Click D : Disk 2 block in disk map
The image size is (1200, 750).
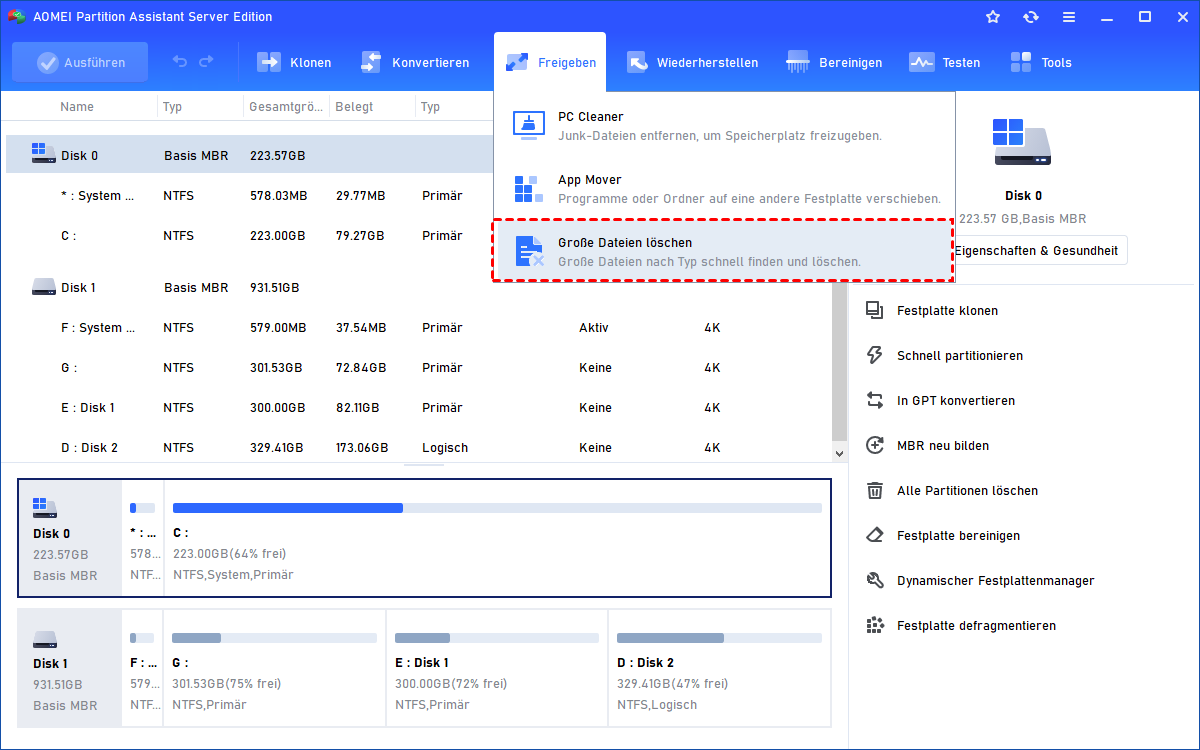[720, 668]
